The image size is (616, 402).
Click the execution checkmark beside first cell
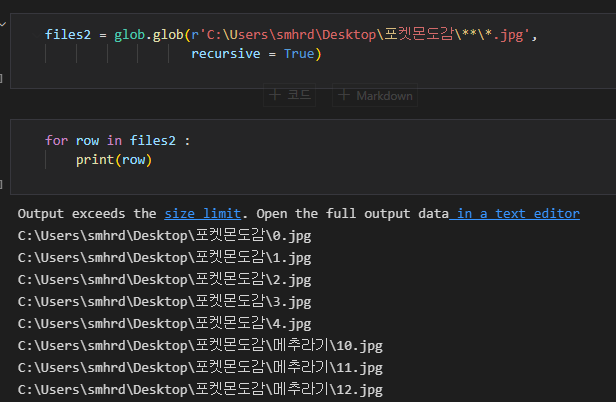(x=3, y=24)
